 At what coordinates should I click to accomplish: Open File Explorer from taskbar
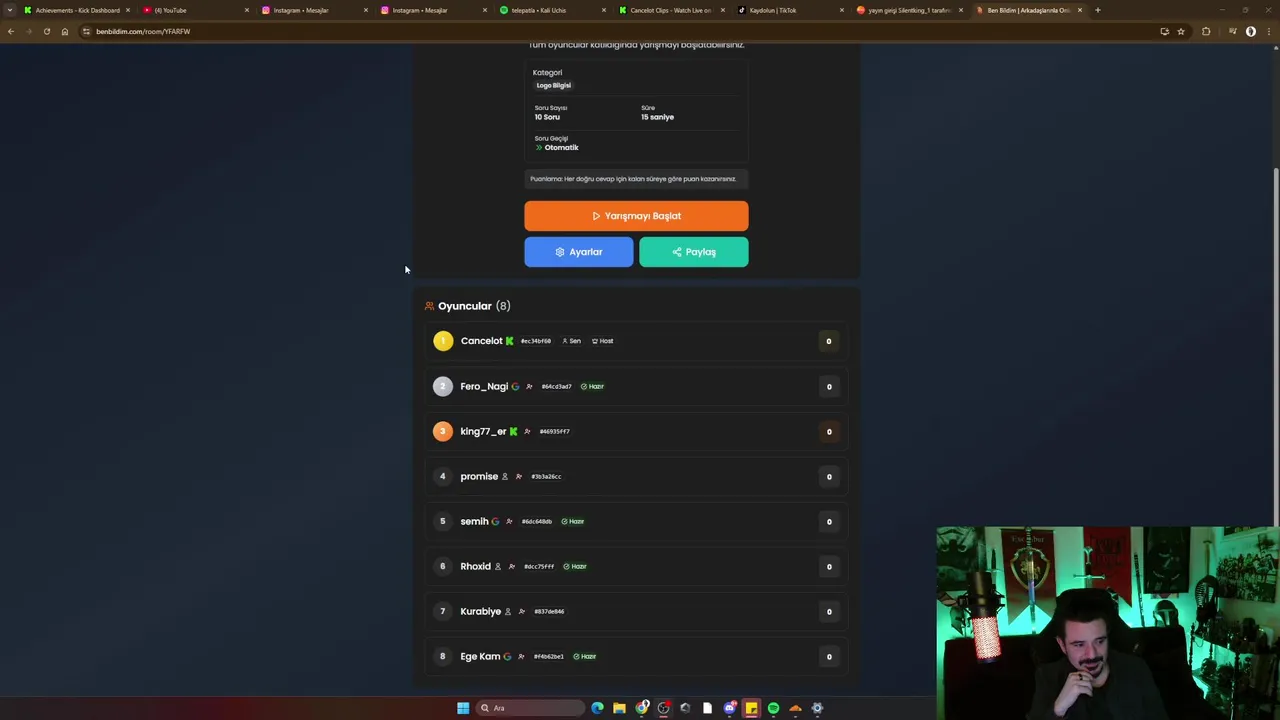[620, 708]
